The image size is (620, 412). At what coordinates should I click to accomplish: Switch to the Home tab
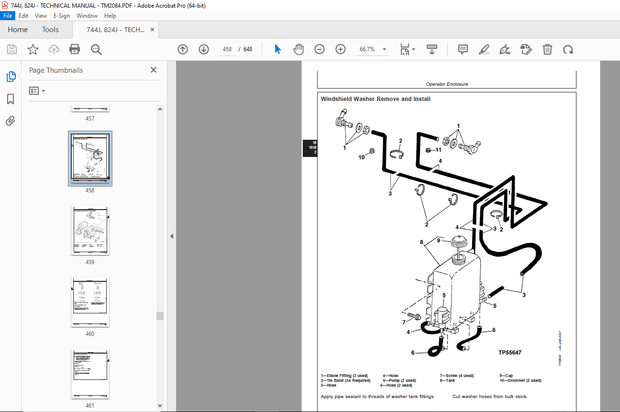click(17, 30)
